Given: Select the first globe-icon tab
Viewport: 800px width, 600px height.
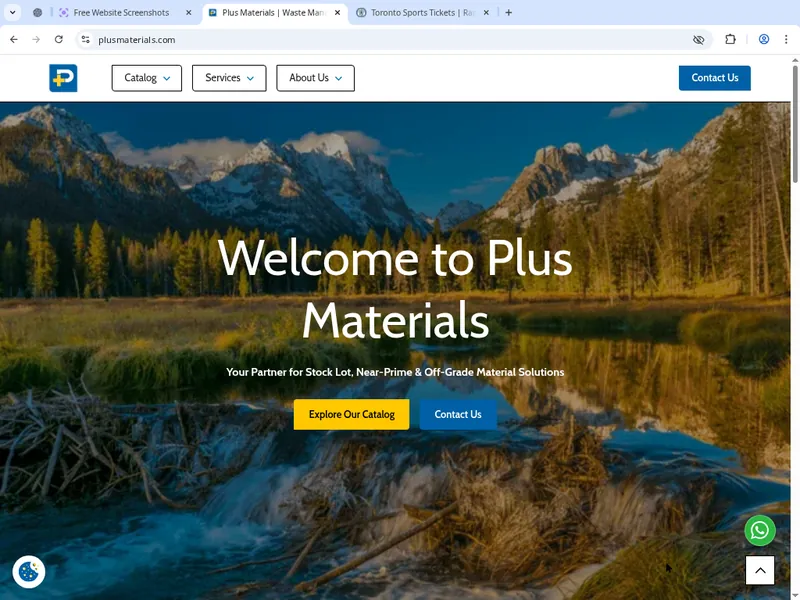Looking at the screenshot, I should 37,13.
